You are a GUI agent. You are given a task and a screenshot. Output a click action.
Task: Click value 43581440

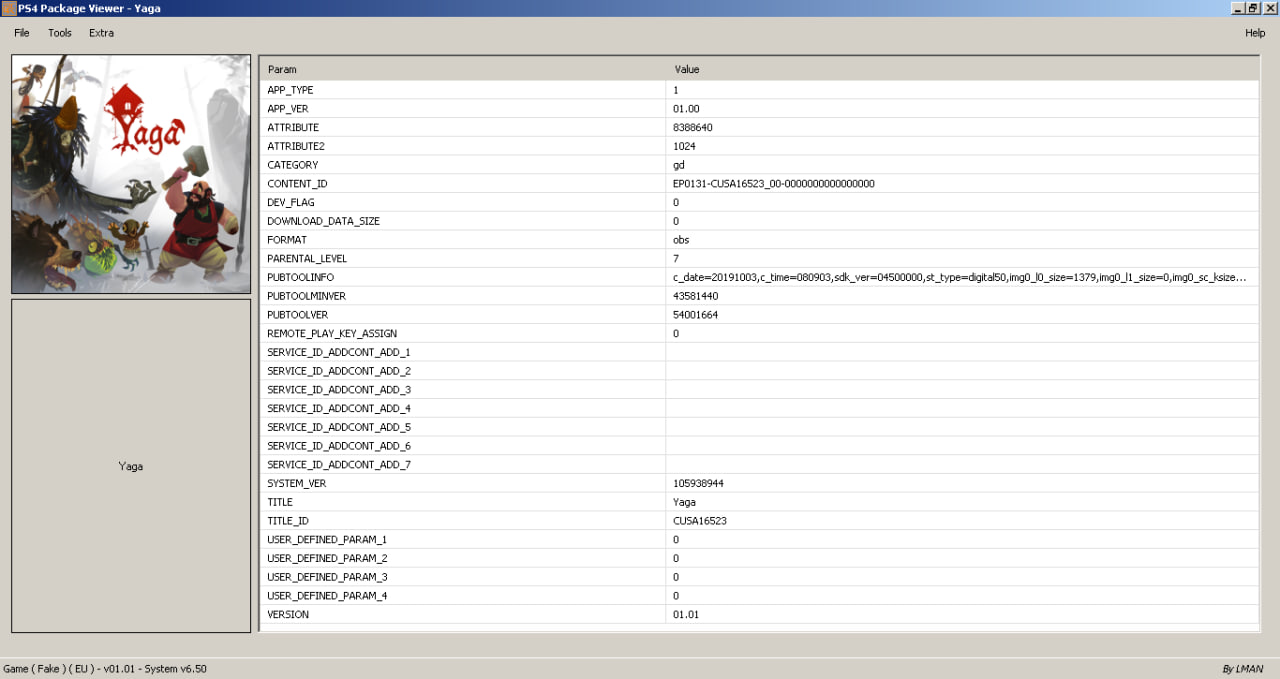696,296
